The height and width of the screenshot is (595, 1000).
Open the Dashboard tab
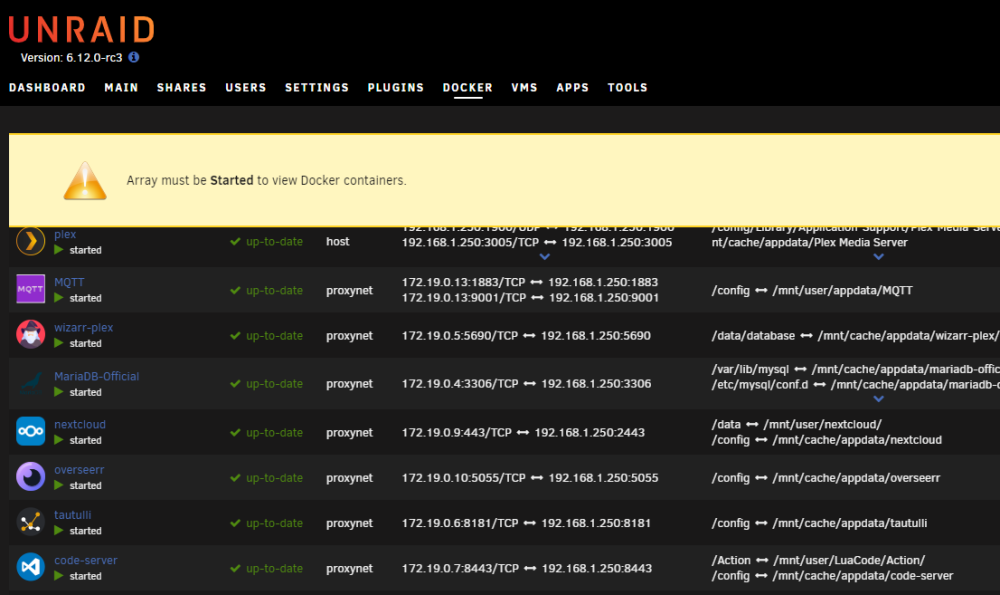coord(47,87)
